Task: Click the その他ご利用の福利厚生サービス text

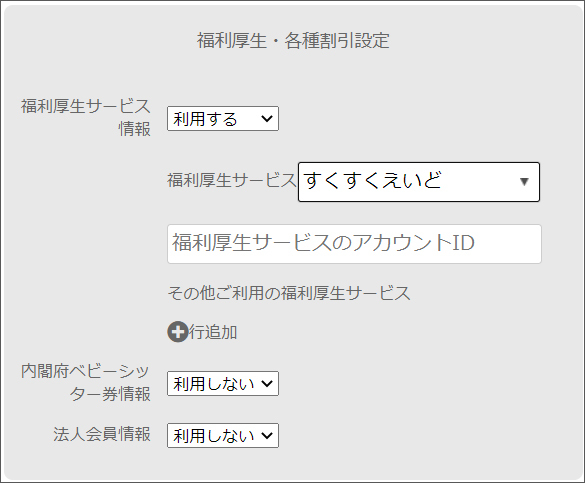Action: pyautogui.click(x=289, y=293)
